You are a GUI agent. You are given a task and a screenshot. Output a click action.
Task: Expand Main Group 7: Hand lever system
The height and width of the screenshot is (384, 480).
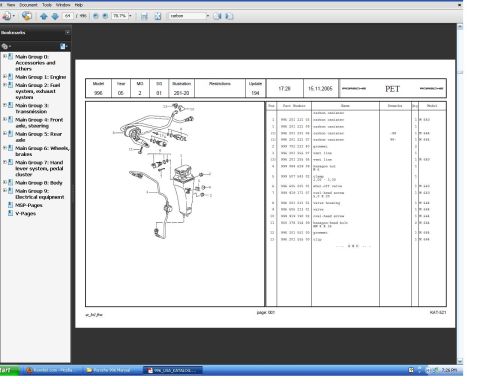point(5,162)
